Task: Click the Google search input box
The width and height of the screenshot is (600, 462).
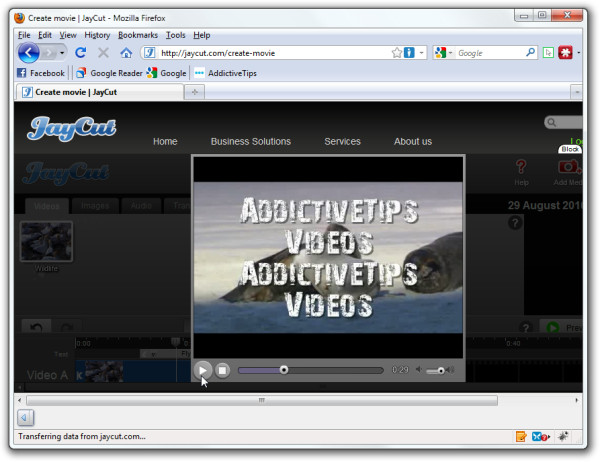Action: pos(490,53)
